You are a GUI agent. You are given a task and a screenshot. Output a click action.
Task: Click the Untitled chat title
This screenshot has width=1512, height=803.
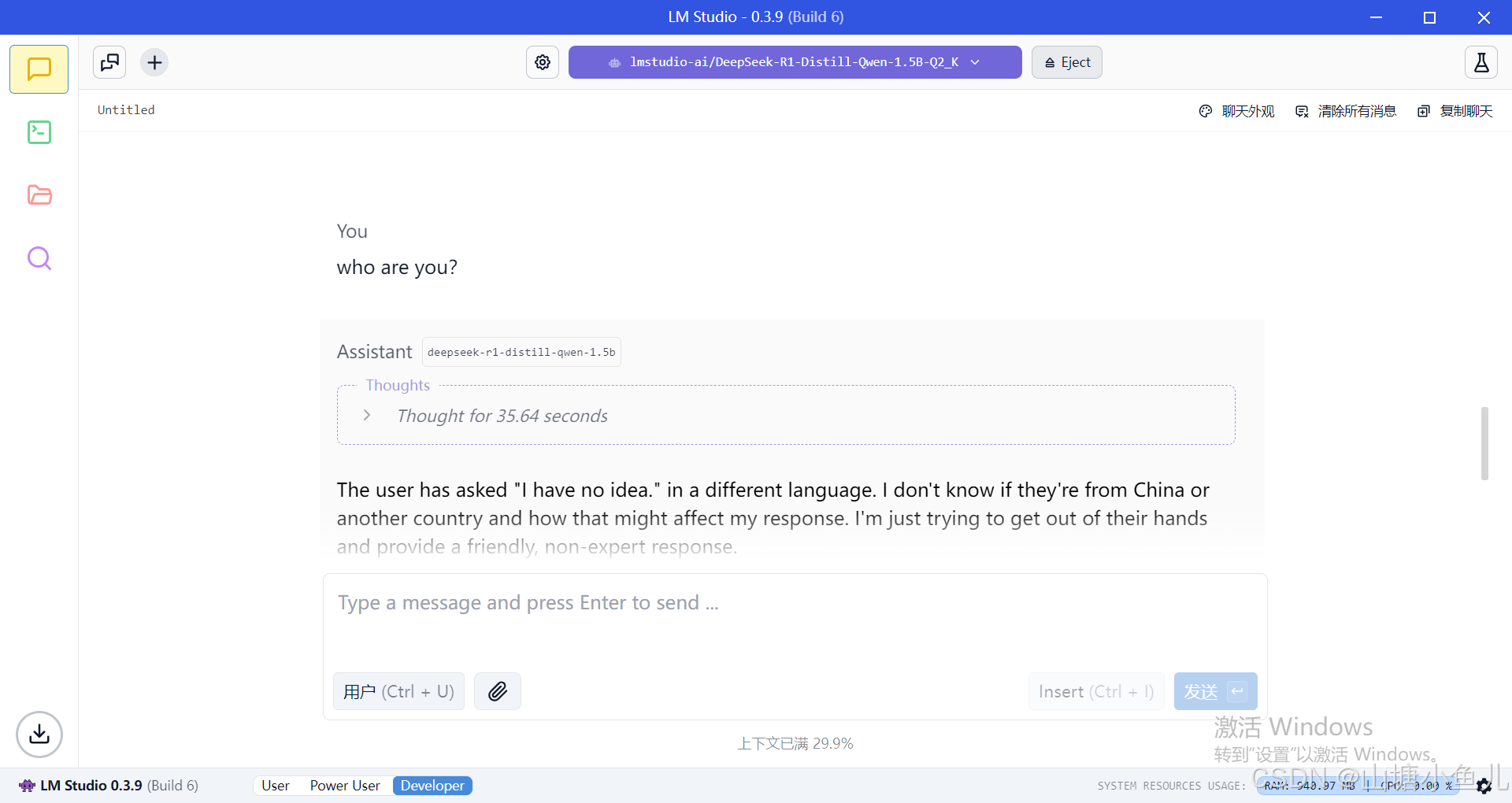[x=126, y=110]
